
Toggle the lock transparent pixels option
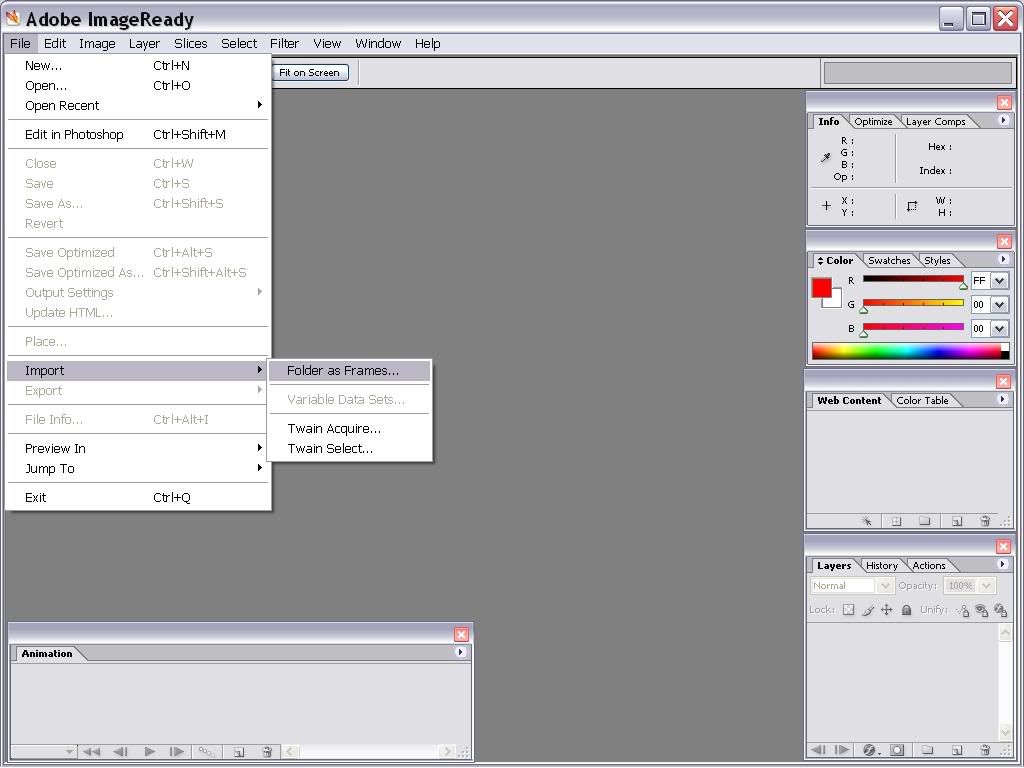848,610
